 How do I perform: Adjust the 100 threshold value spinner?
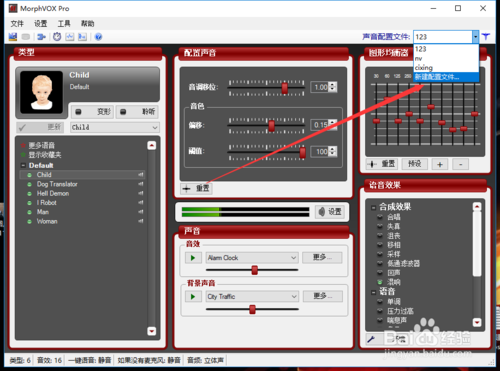point(333,152)
